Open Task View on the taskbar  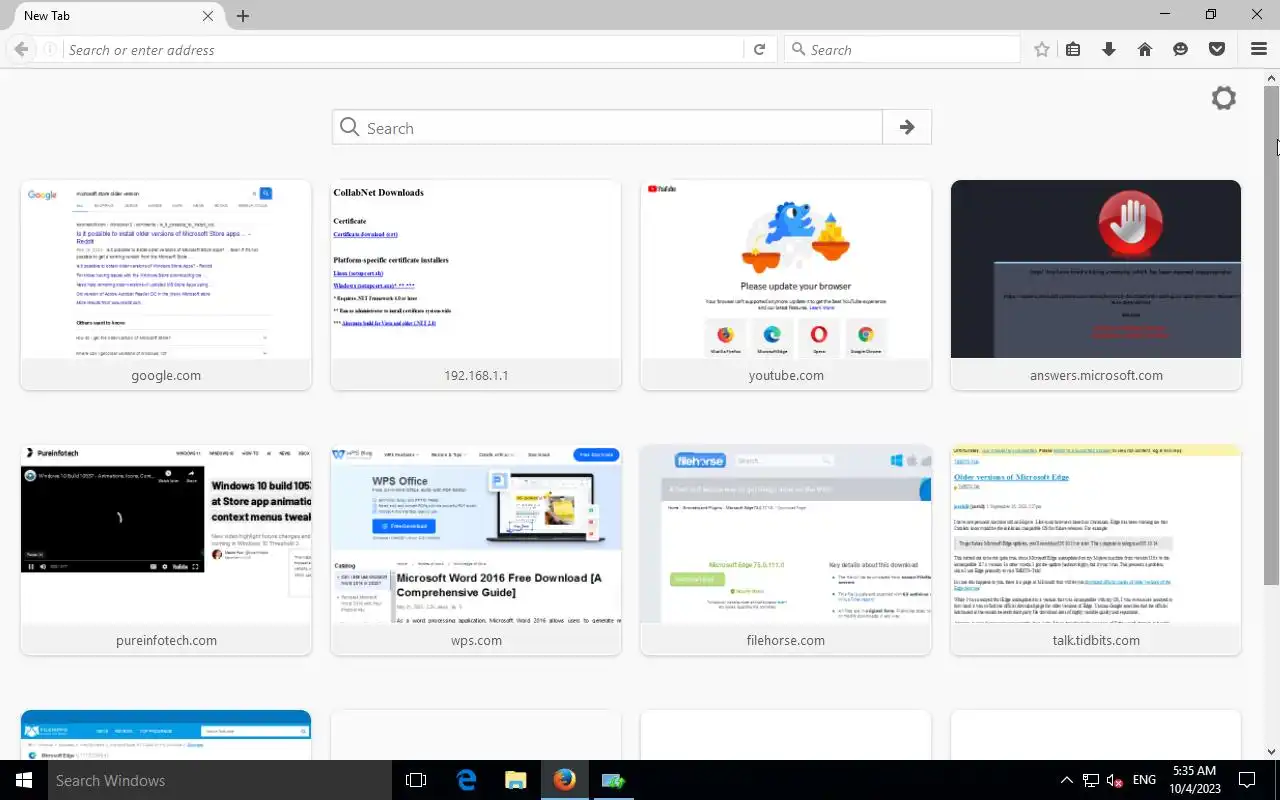point(416,780)
